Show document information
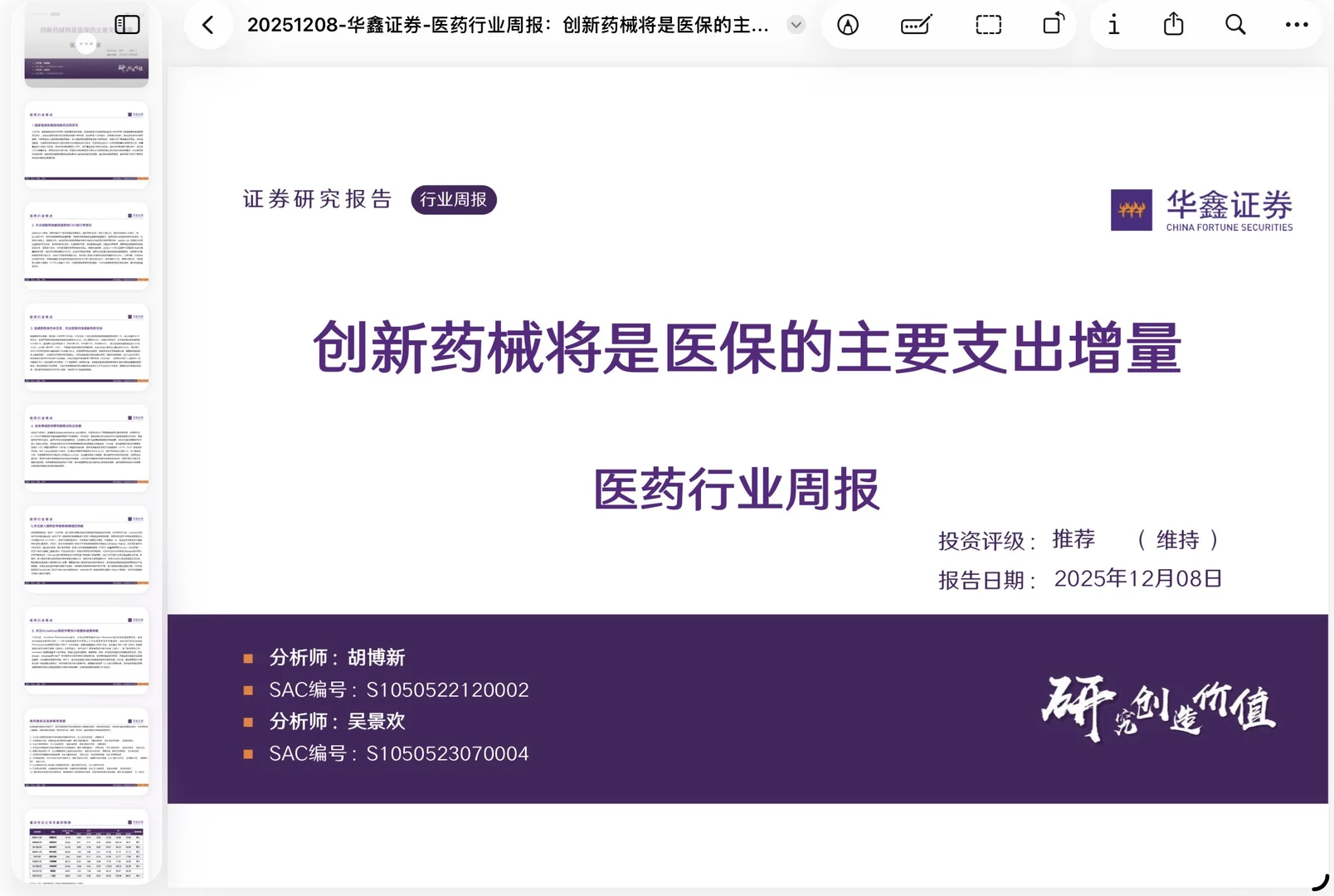 pyautogui.click(x=1112, y=25)
